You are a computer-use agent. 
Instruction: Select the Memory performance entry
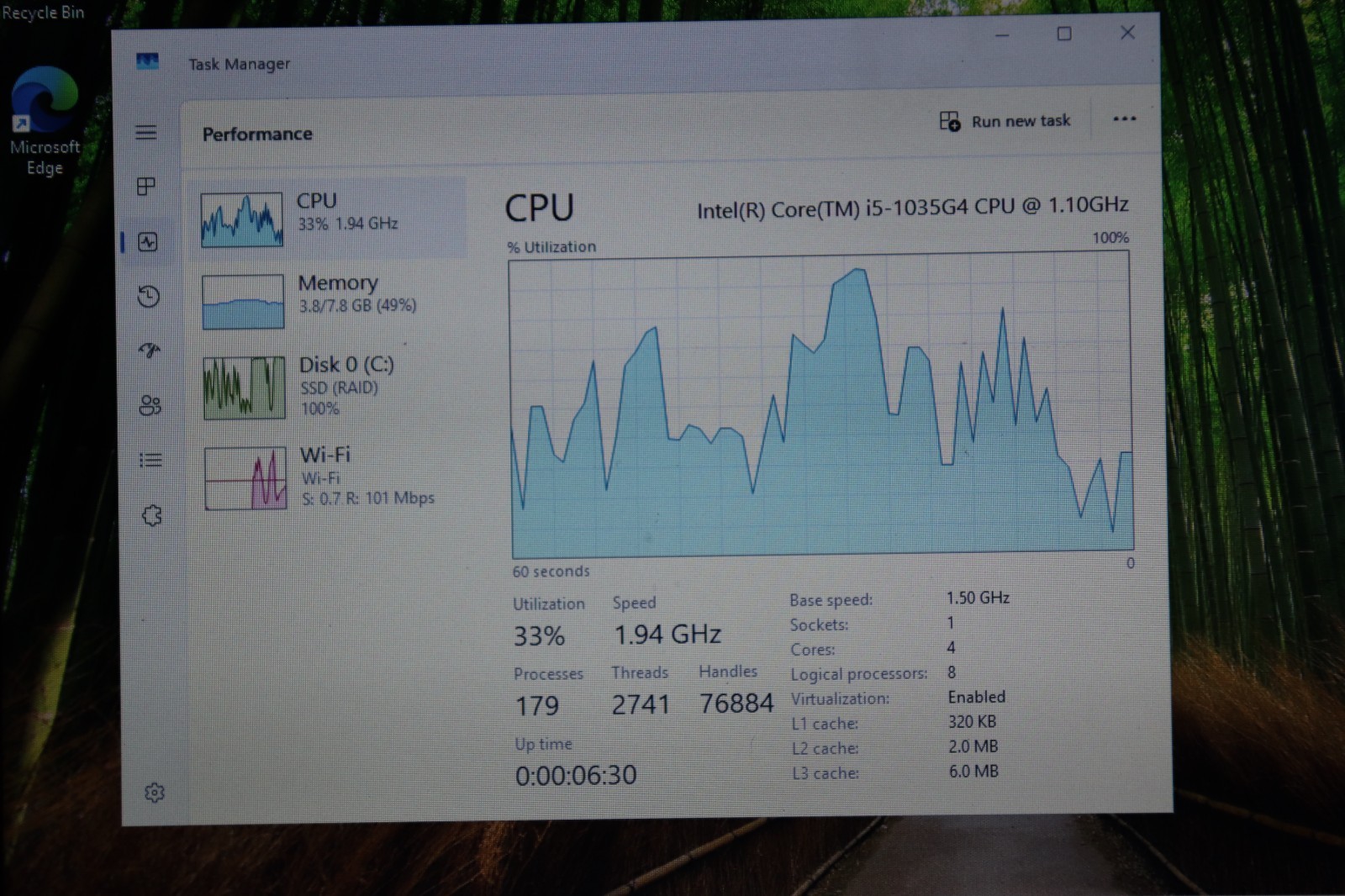pos(329,300)
